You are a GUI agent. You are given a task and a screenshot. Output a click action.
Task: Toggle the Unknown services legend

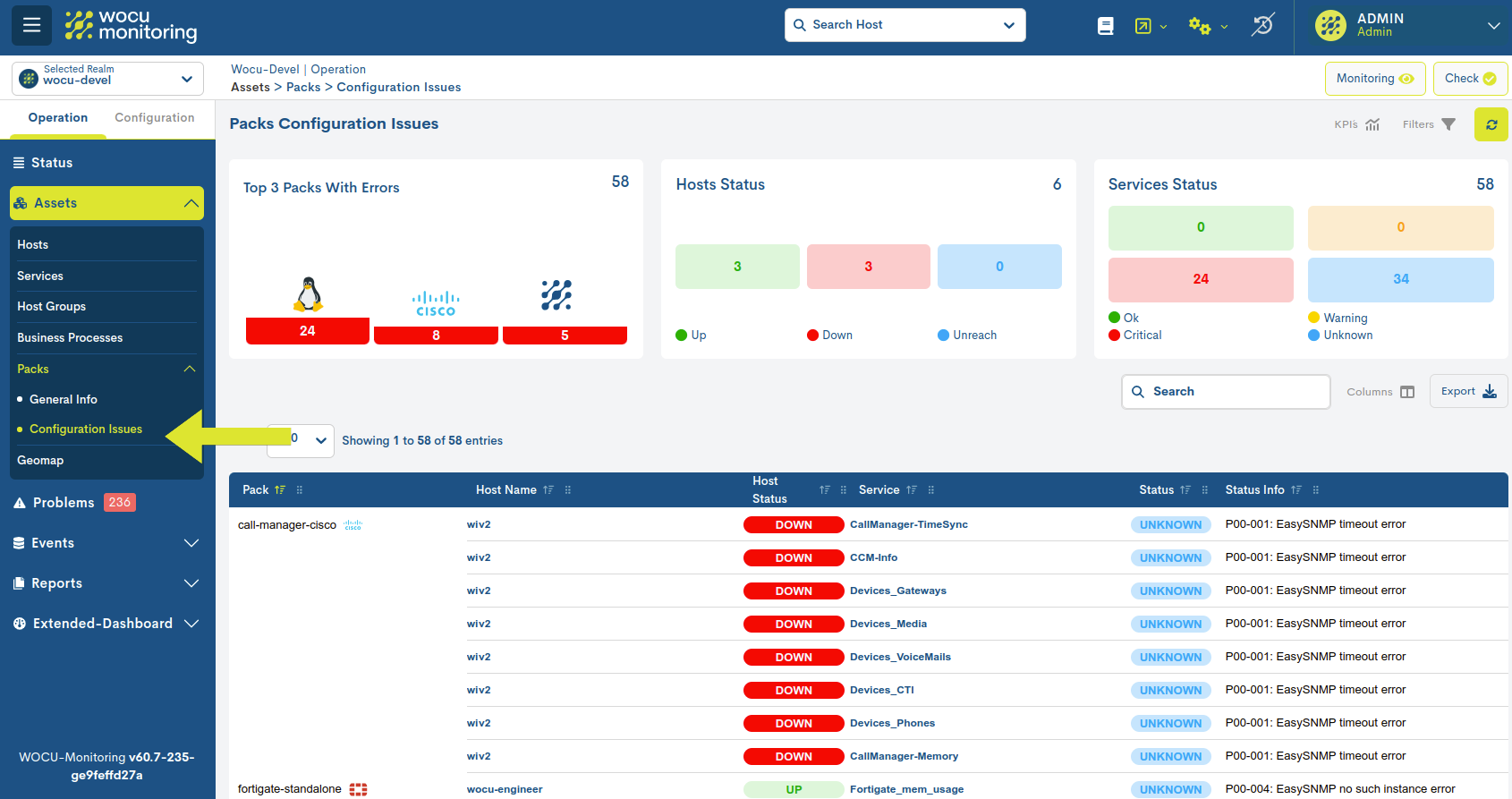[1340, 336]
